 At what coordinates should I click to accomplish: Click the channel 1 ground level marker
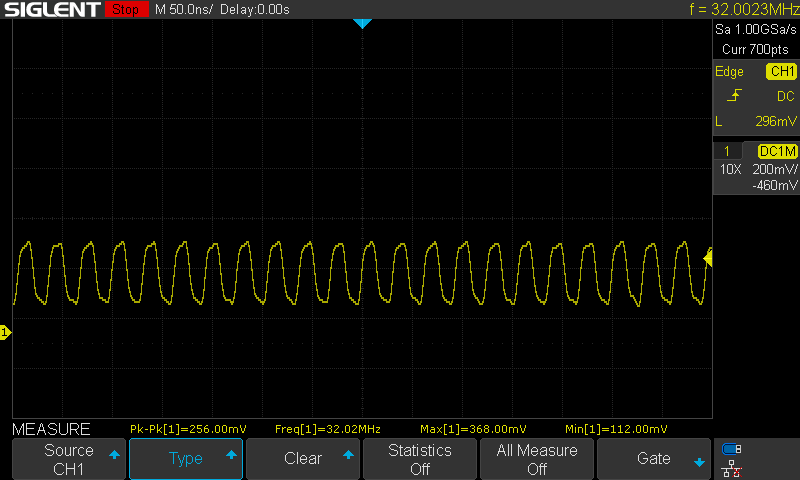coord(5,333)
